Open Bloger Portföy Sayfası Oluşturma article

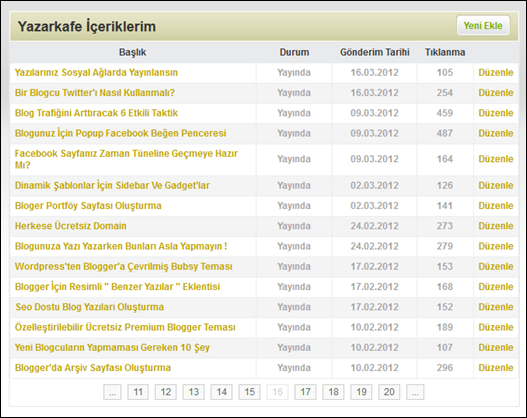click(x=88, y=206)
